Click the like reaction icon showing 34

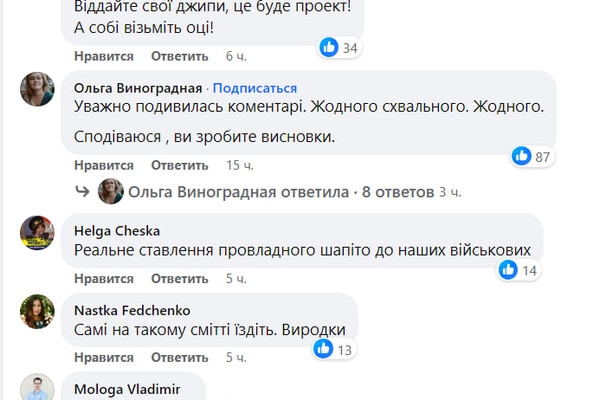click(326, 46)
